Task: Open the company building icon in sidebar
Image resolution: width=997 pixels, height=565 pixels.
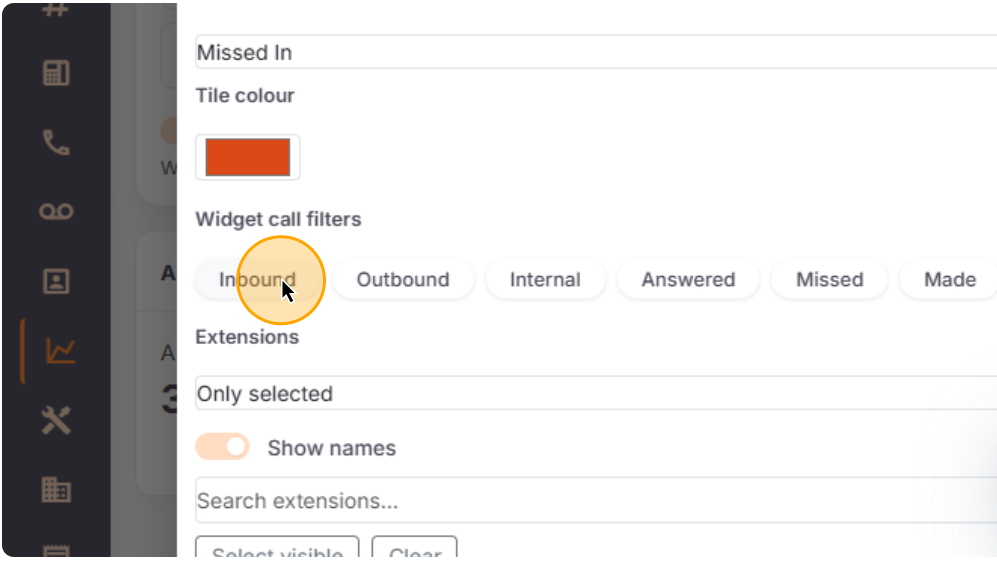Action: point(56,489)
